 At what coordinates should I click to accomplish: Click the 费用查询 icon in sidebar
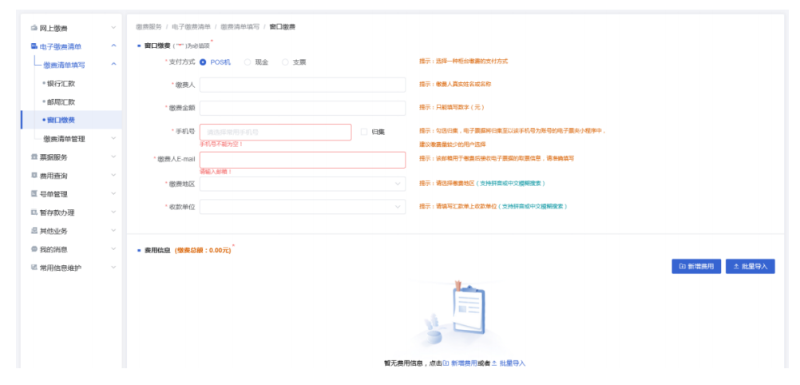click(34, 175)
